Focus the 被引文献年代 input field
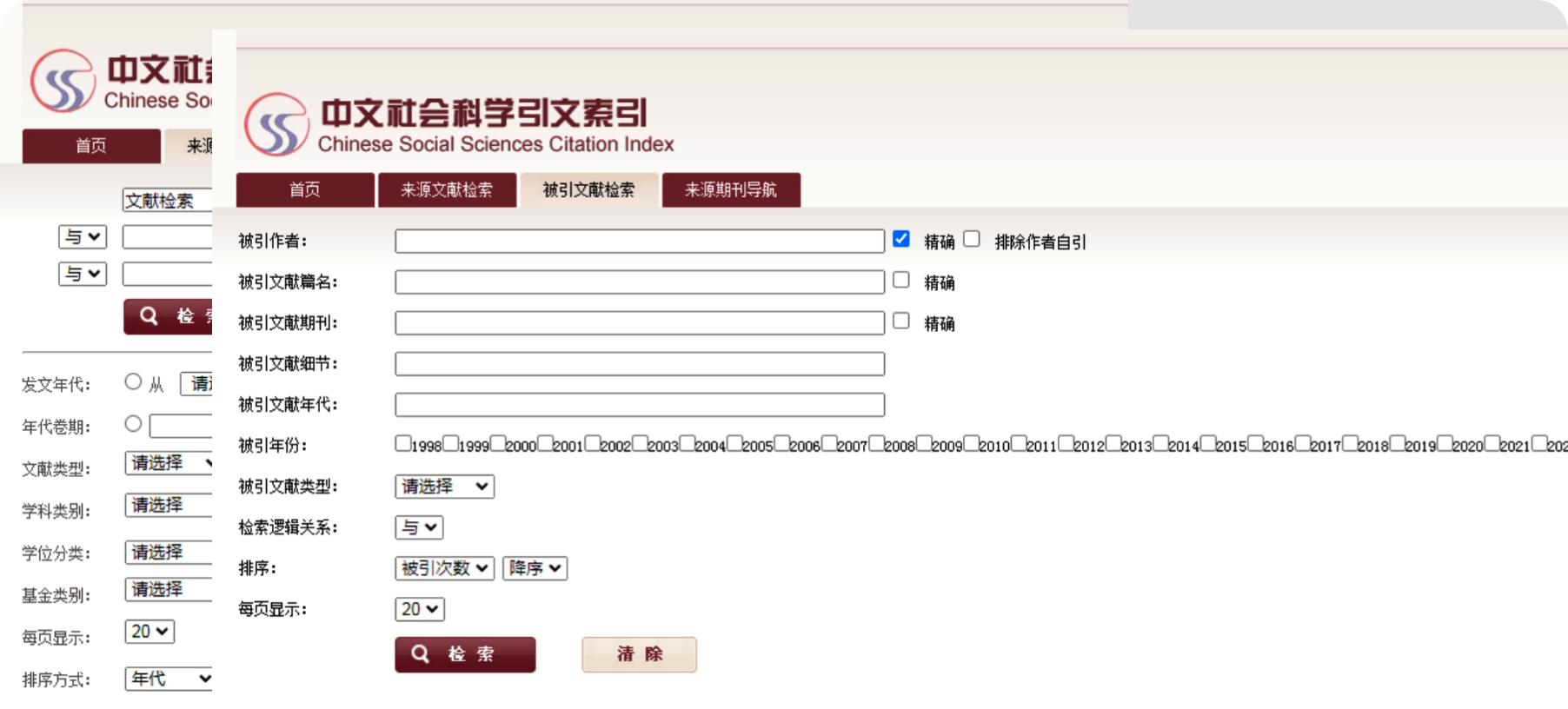Viewport: 1568px width, 709px height. 640,405
